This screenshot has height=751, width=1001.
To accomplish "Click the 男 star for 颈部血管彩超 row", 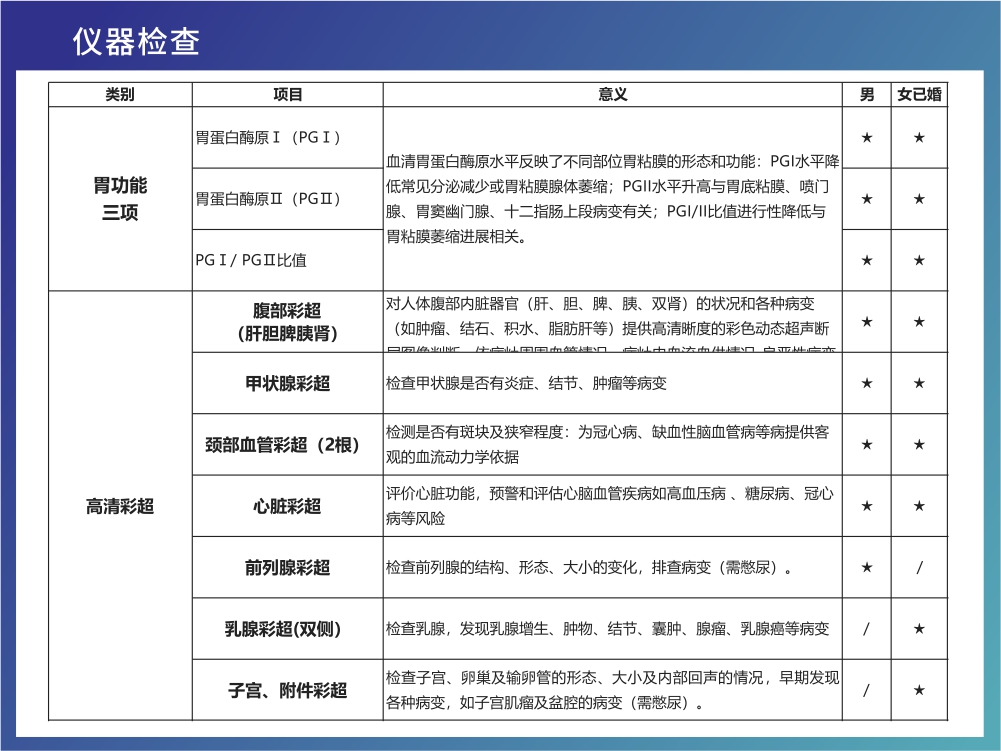I will (866, 444).
